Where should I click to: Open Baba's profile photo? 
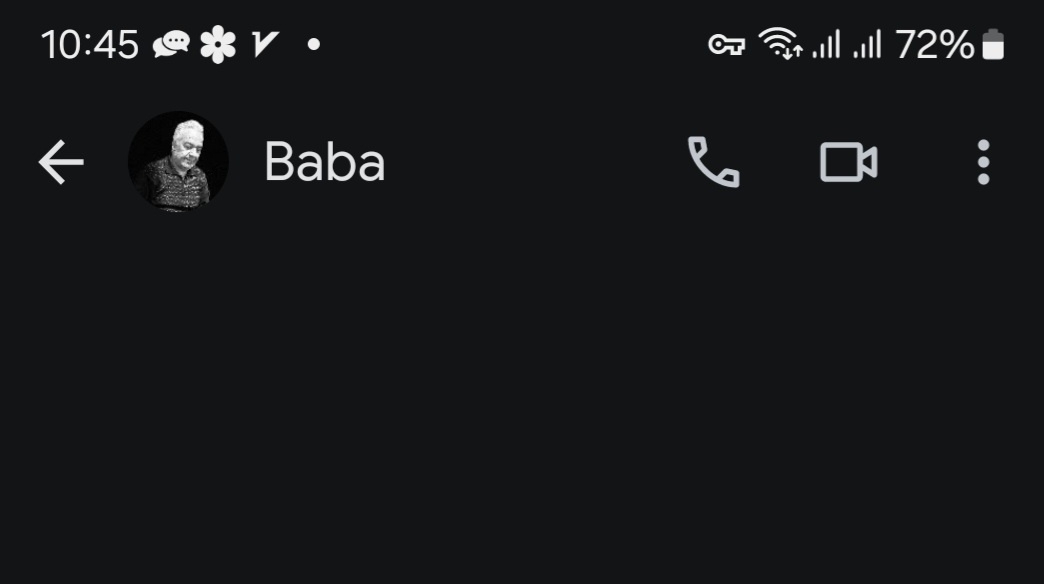coord(178,162)
